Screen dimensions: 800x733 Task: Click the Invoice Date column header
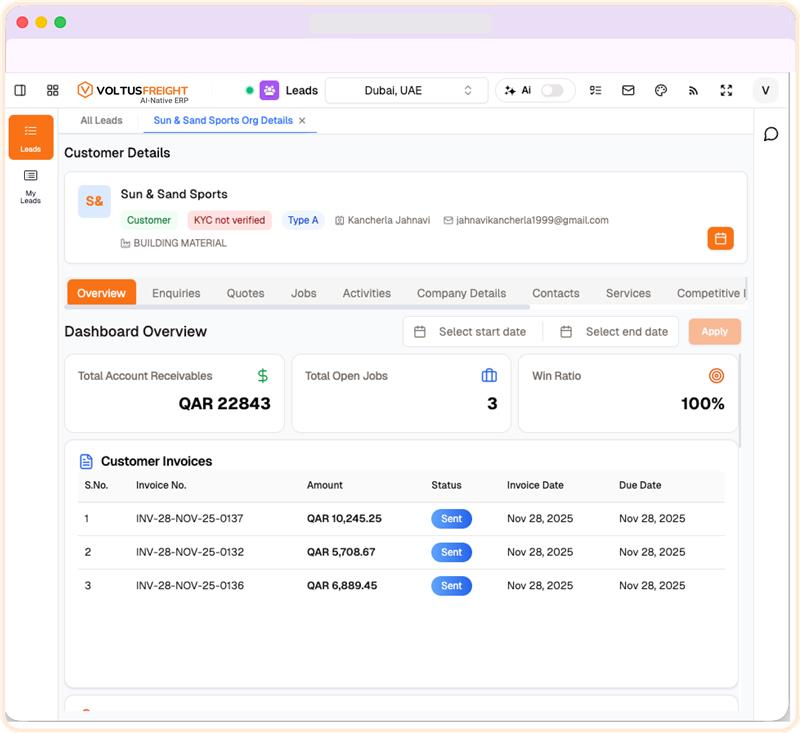[x=535, y=485]
